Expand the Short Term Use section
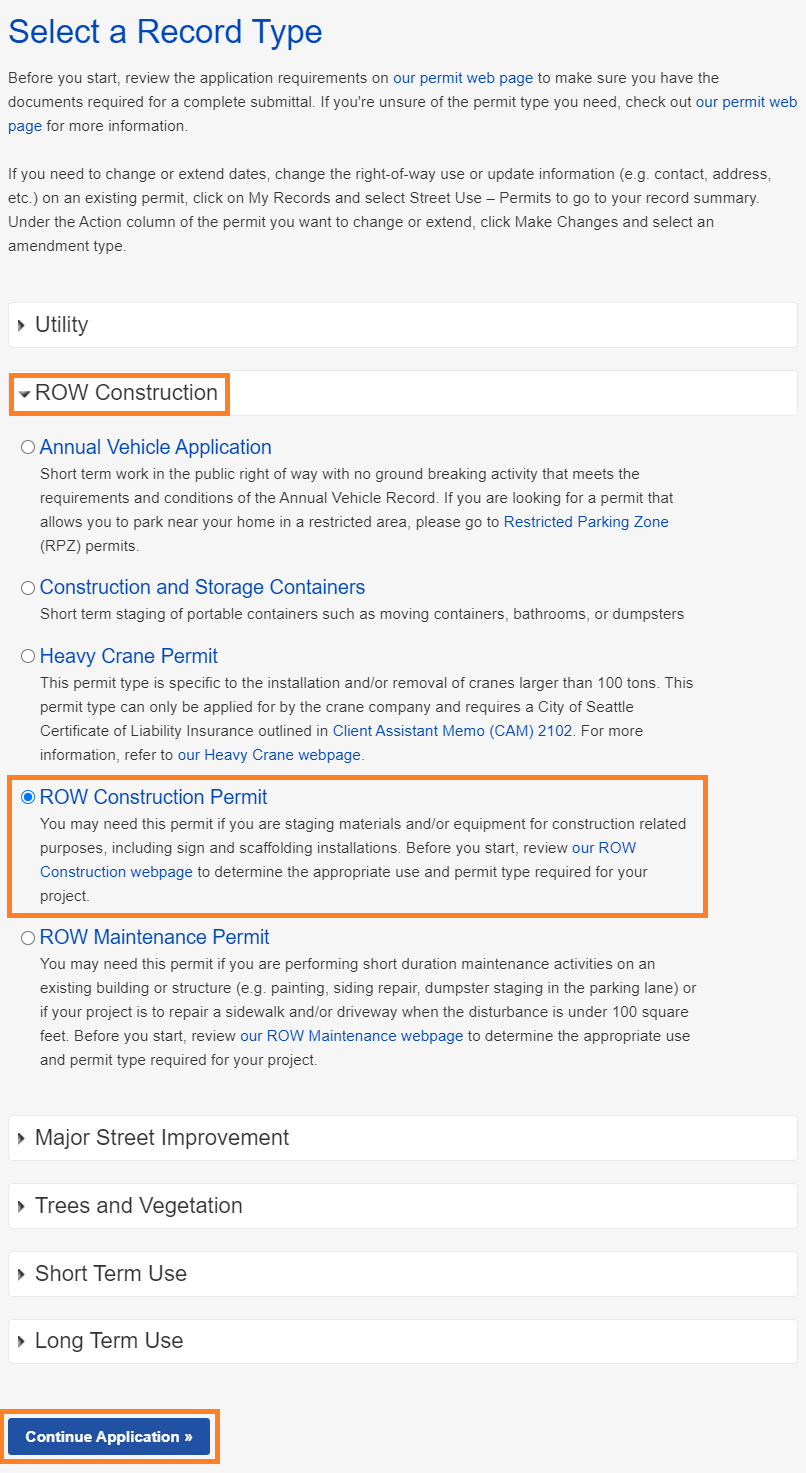Viewport: 806px width, 1473px height. point(110,1274)
